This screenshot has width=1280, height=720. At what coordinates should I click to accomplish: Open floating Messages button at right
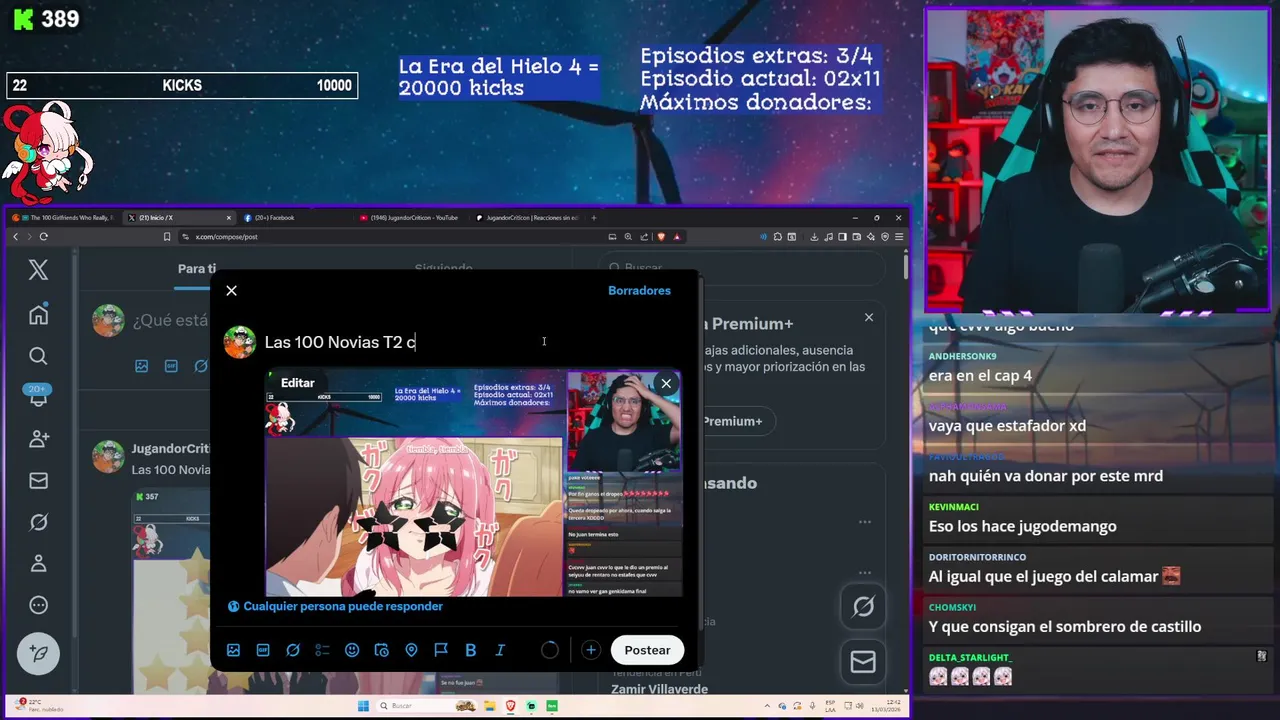[863, 661]
